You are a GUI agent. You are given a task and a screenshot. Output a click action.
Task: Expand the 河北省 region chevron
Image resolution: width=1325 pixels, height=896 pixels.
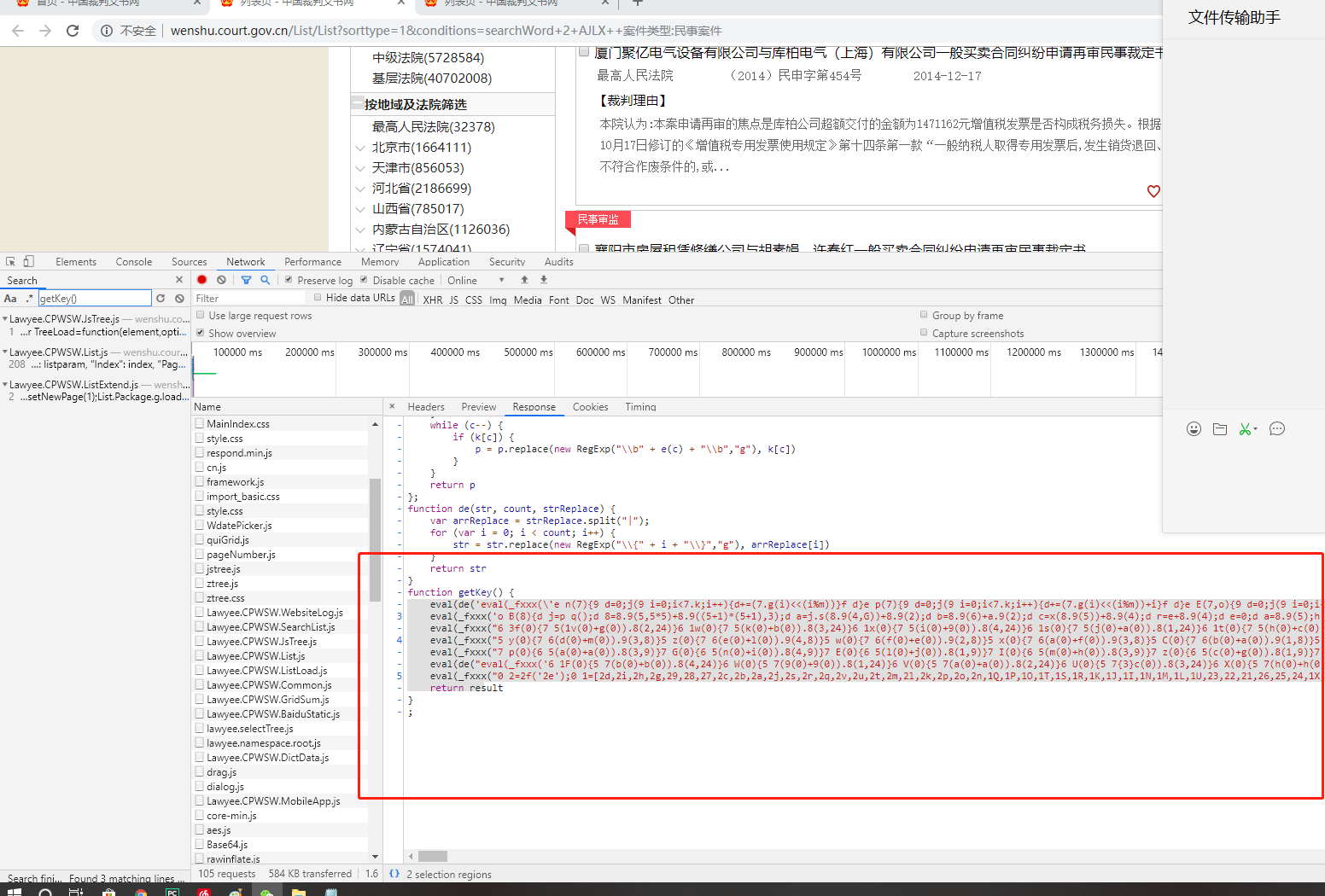[x=360, y=189]
